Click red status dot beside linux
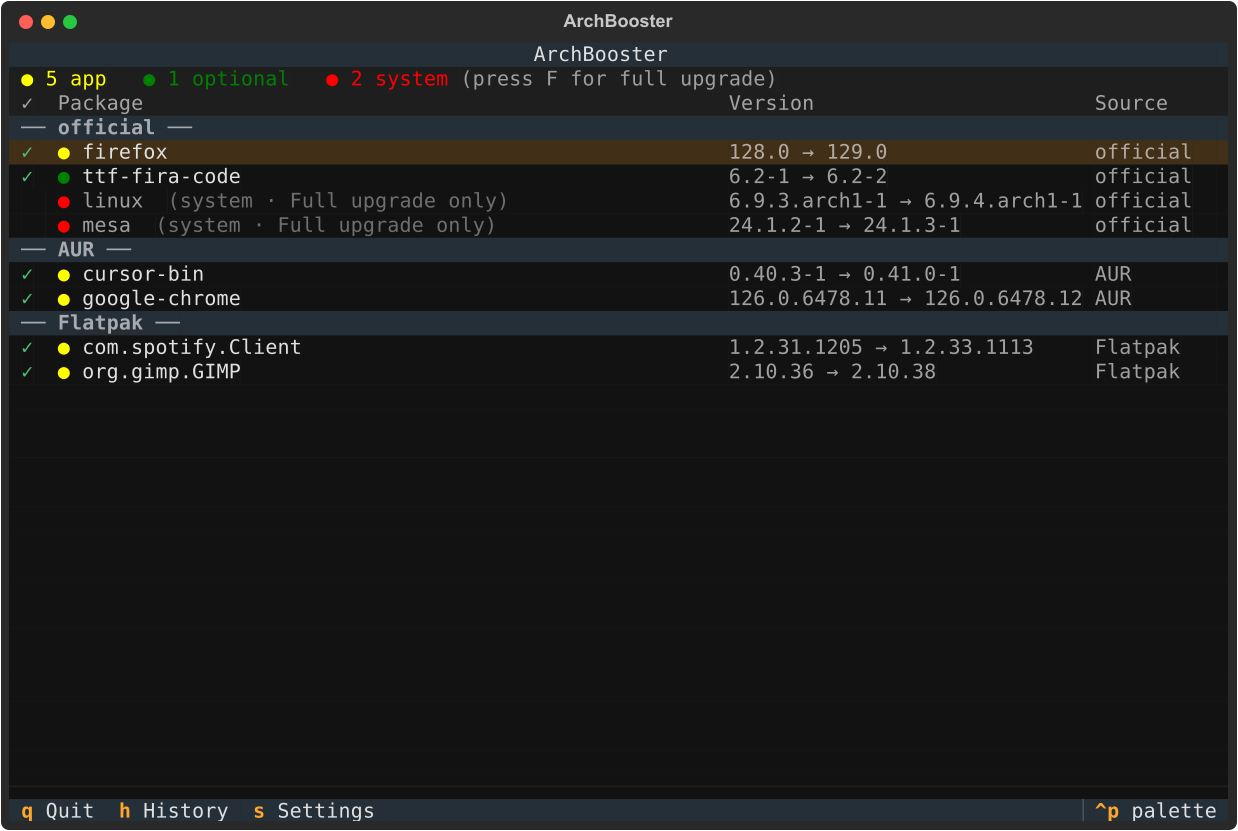 click(64, 202)
